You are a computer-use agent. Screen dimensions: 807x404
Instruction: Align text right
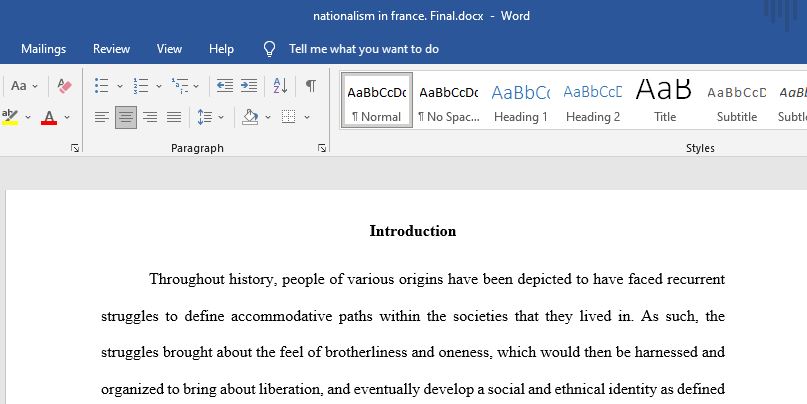150,117
